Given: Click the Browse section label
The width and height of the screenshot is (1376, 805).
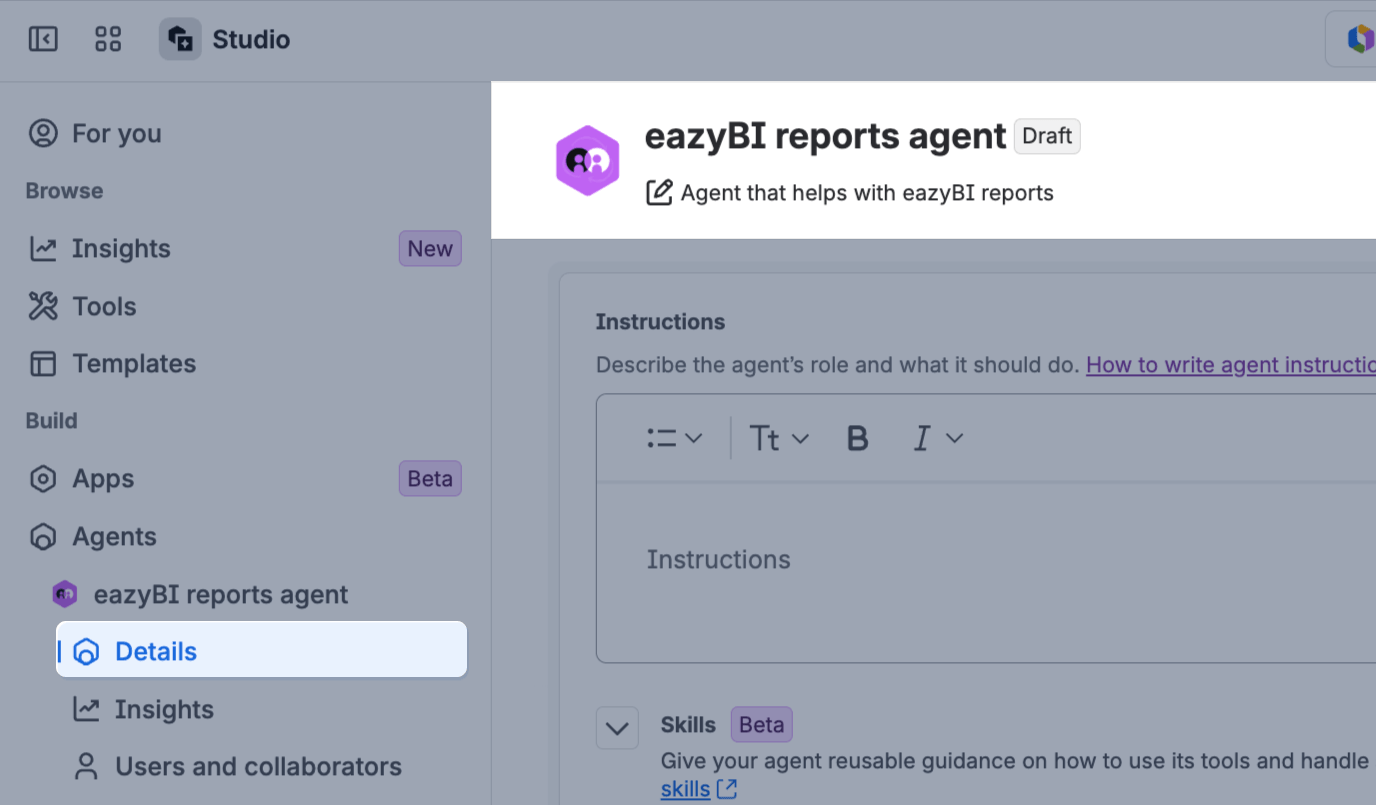Looking at the screenshot, I should [64, 191].
